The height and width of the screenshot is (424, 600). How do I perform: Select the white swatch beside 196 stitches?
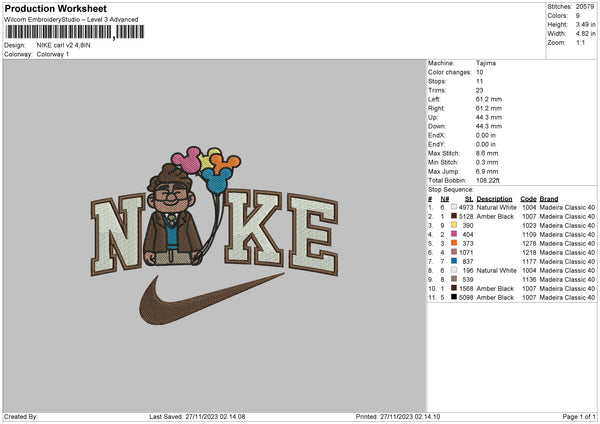click(454, 270)
